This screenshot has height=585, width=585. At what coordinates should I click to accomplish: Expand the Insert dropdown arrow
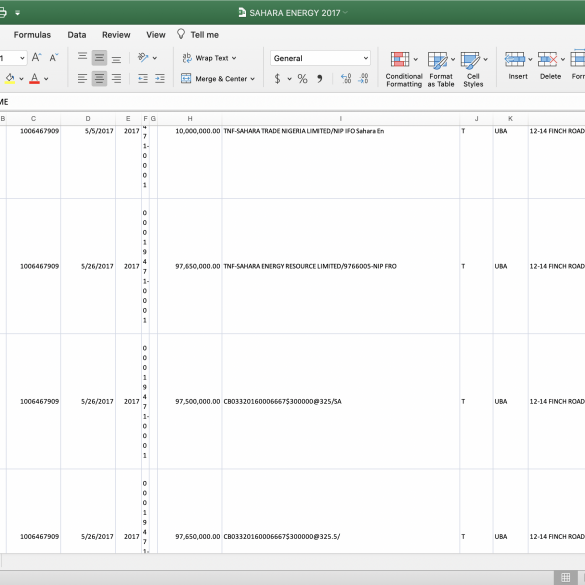point(530,59)
